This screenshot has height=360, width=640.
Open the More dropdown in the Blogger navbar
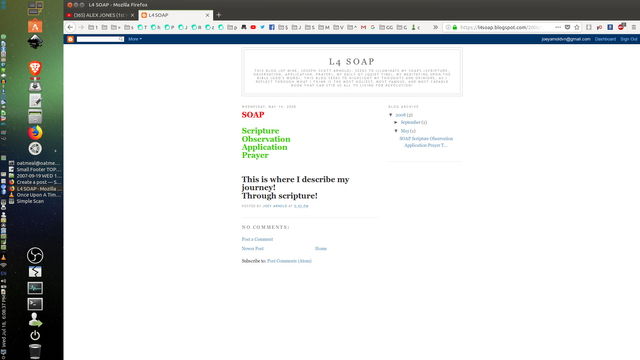point(135,39)
